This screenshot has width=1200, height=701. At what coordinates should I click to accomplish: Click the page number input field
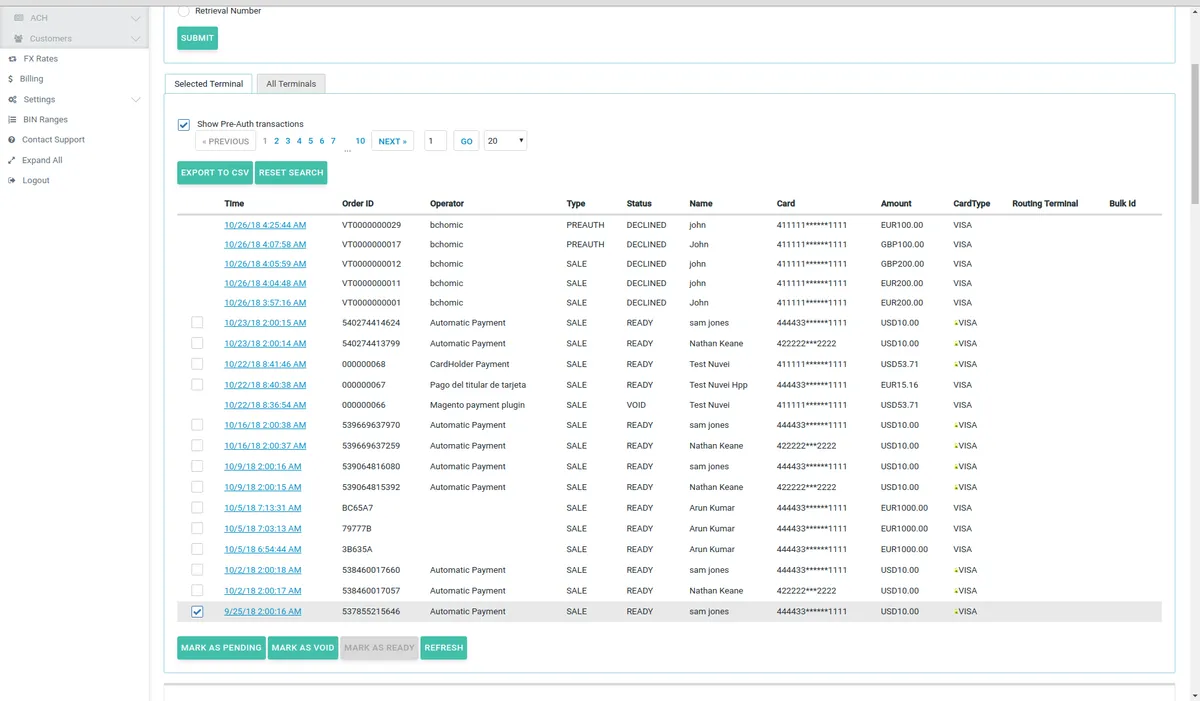(x=435, y=142)
